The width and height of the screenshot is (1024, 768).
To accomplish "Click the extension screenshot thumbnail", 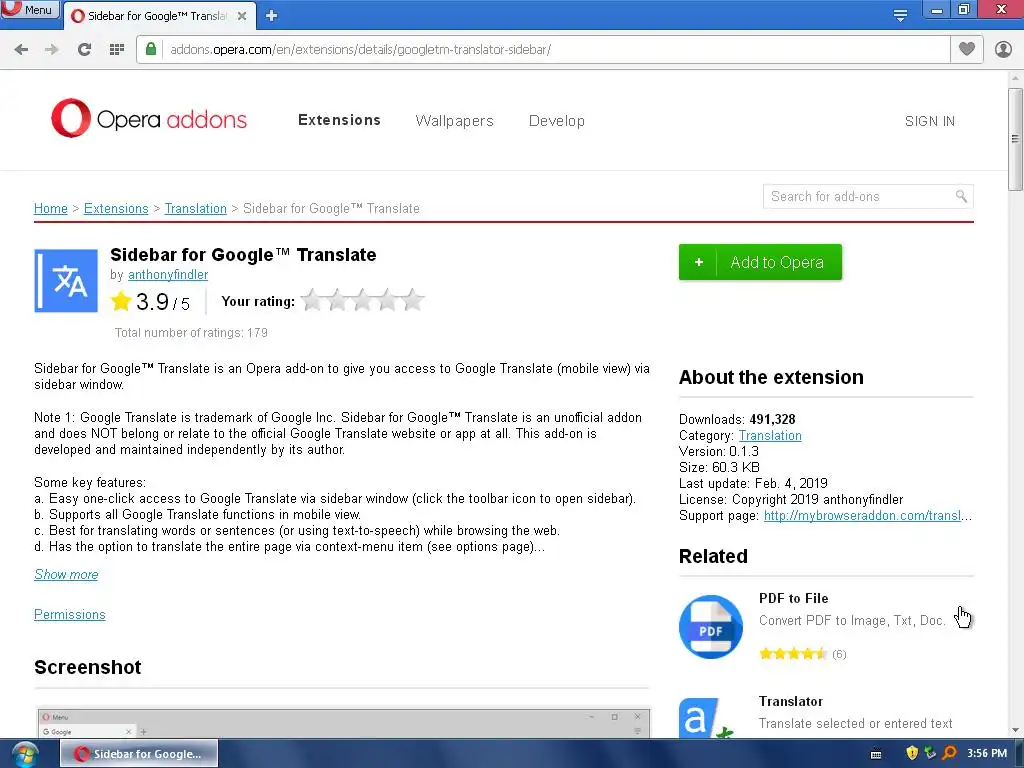I will click(343, 724).
